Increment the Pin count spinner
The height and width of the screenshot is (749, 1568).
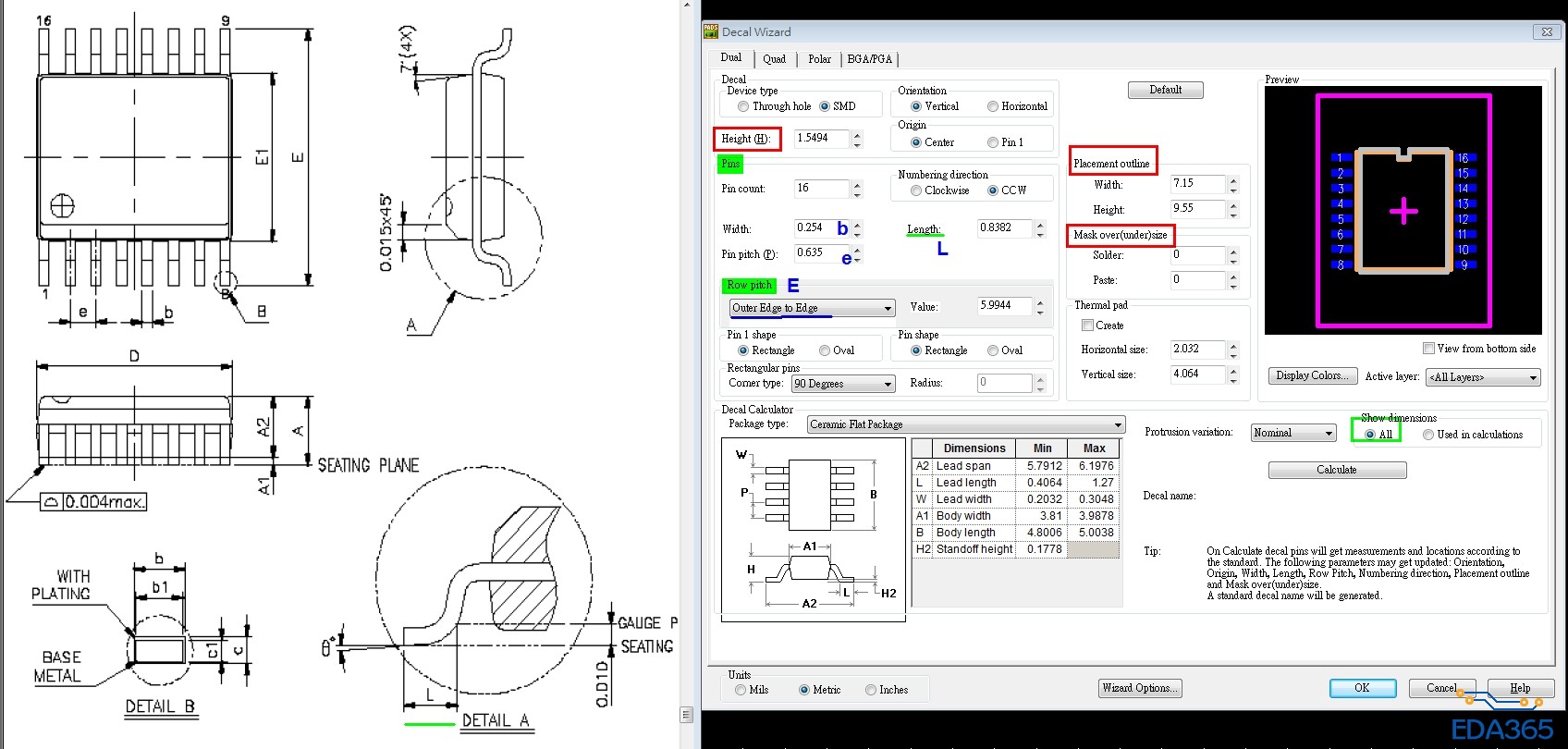click(857, 185)
